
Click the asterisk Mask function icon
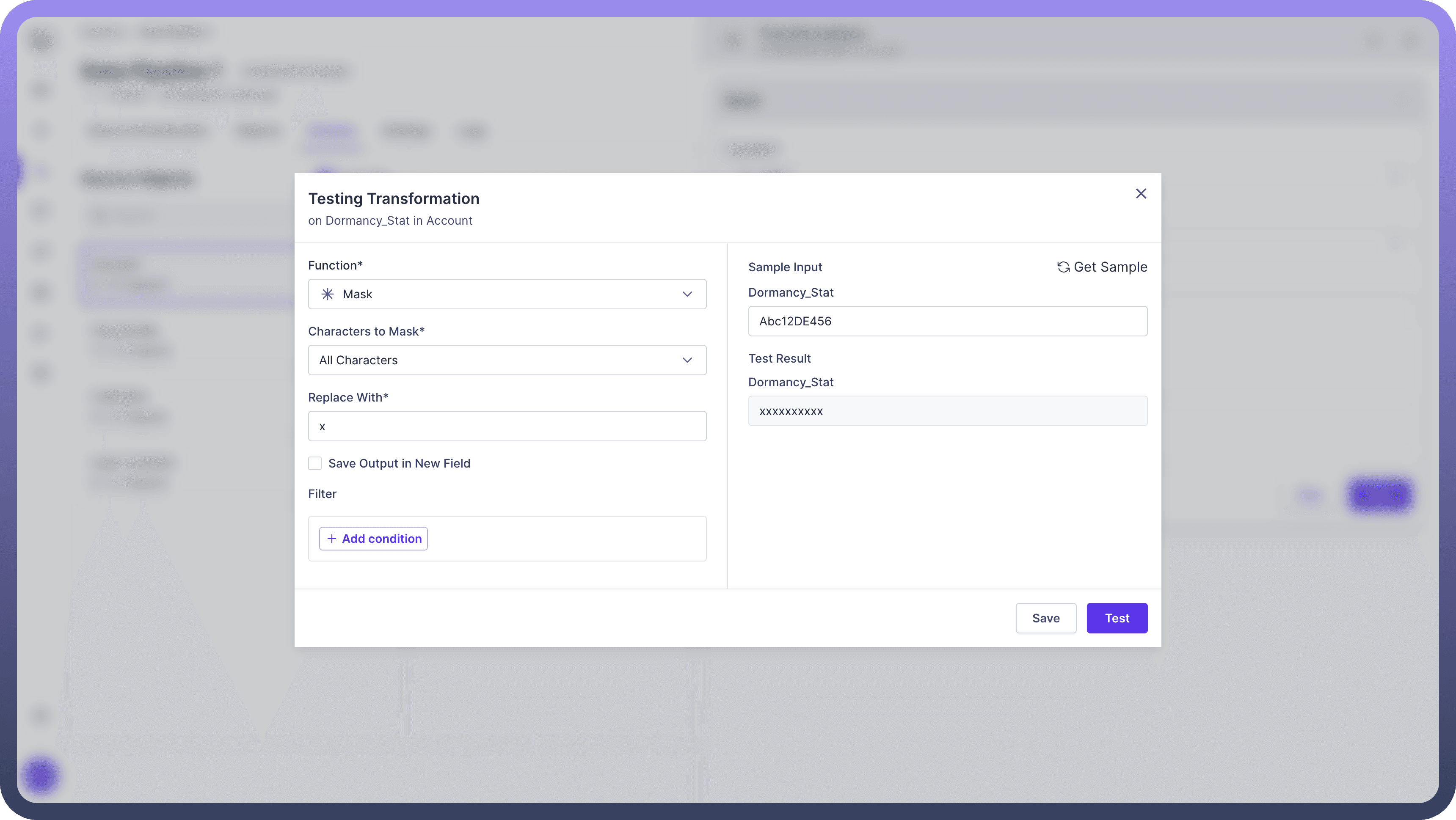[327, 294]
